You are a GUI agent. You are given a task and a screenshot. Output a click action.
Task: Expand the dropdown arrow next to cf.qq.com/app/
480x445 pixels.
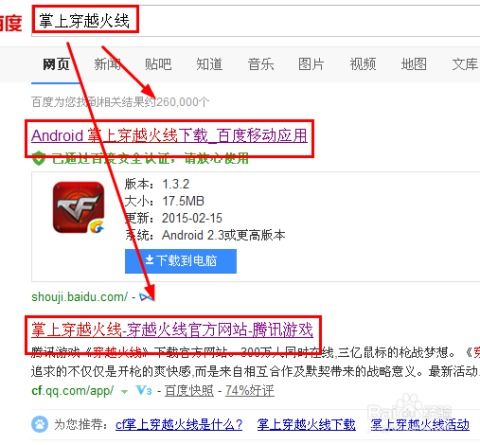click(x=124, y=392)
